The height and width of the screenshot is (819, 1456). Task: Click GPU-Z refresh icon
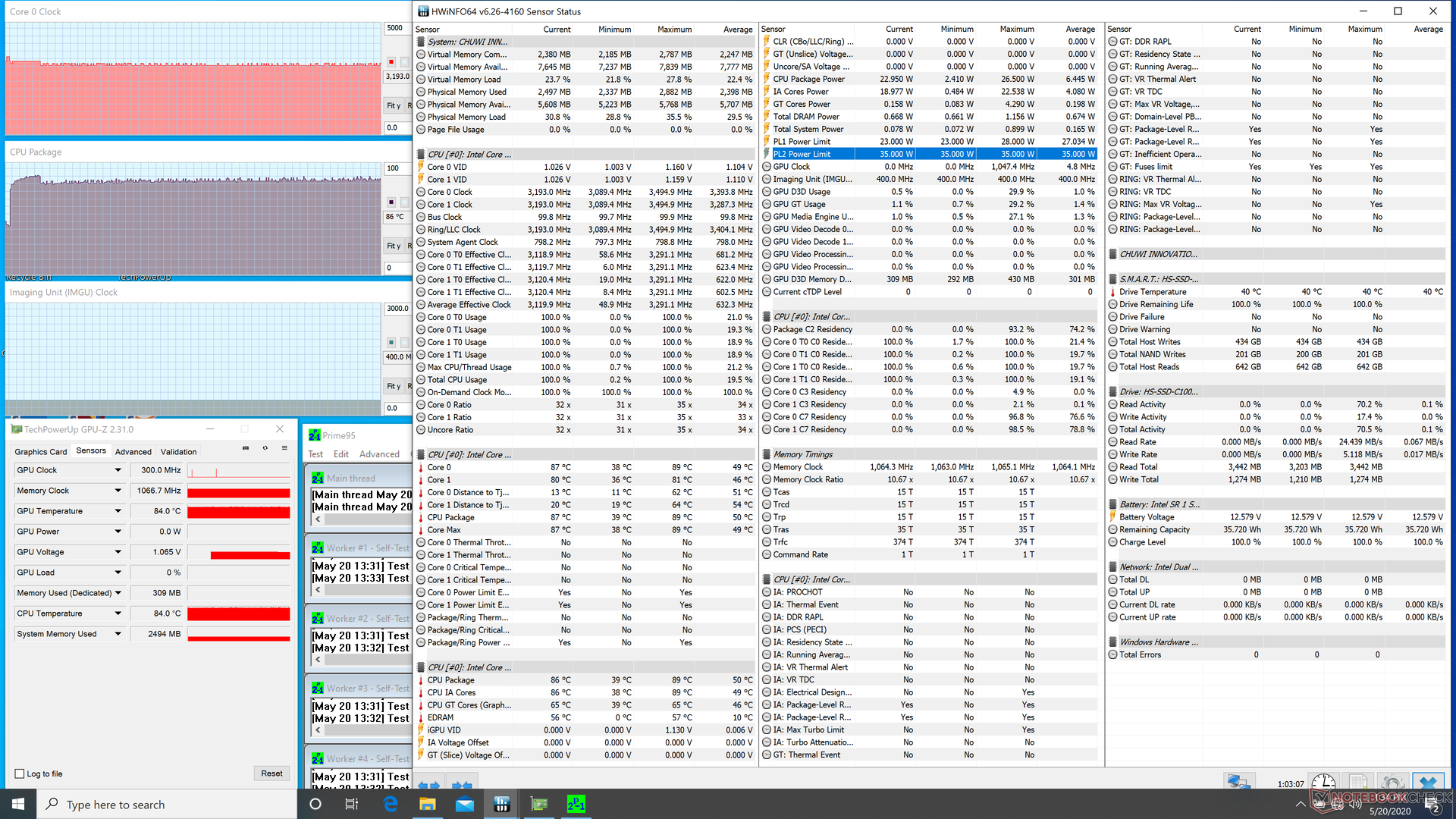click(265, 448)
